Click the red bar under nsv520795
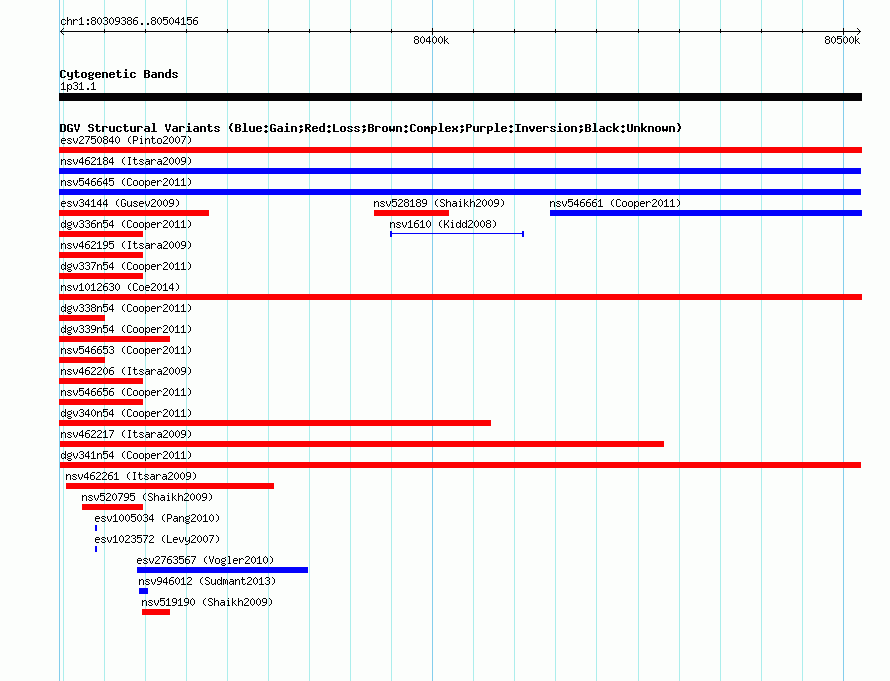Image resolution: width=890 pixels, height=681 pixels. coord(112,507)
